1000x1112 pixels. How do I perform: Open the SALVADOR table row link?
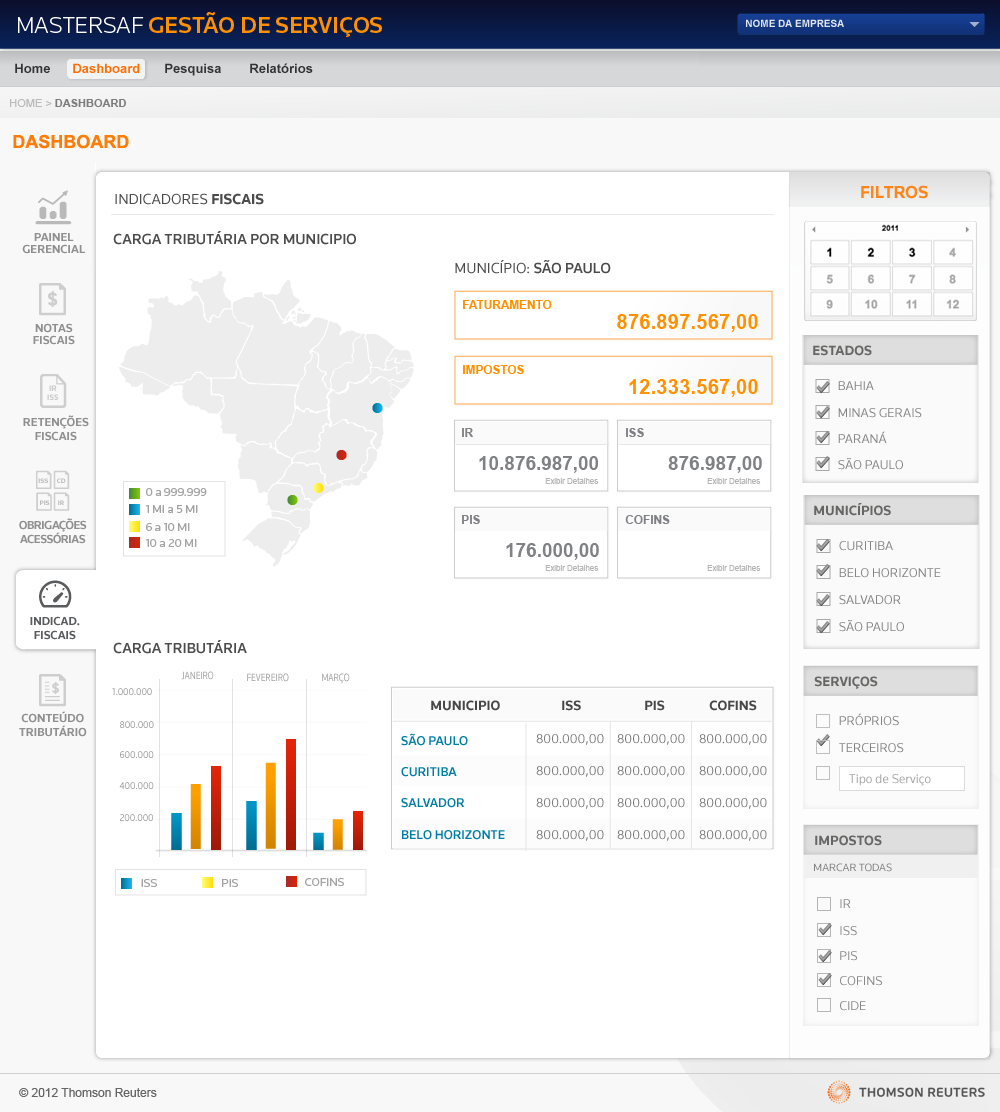point(433,803)
